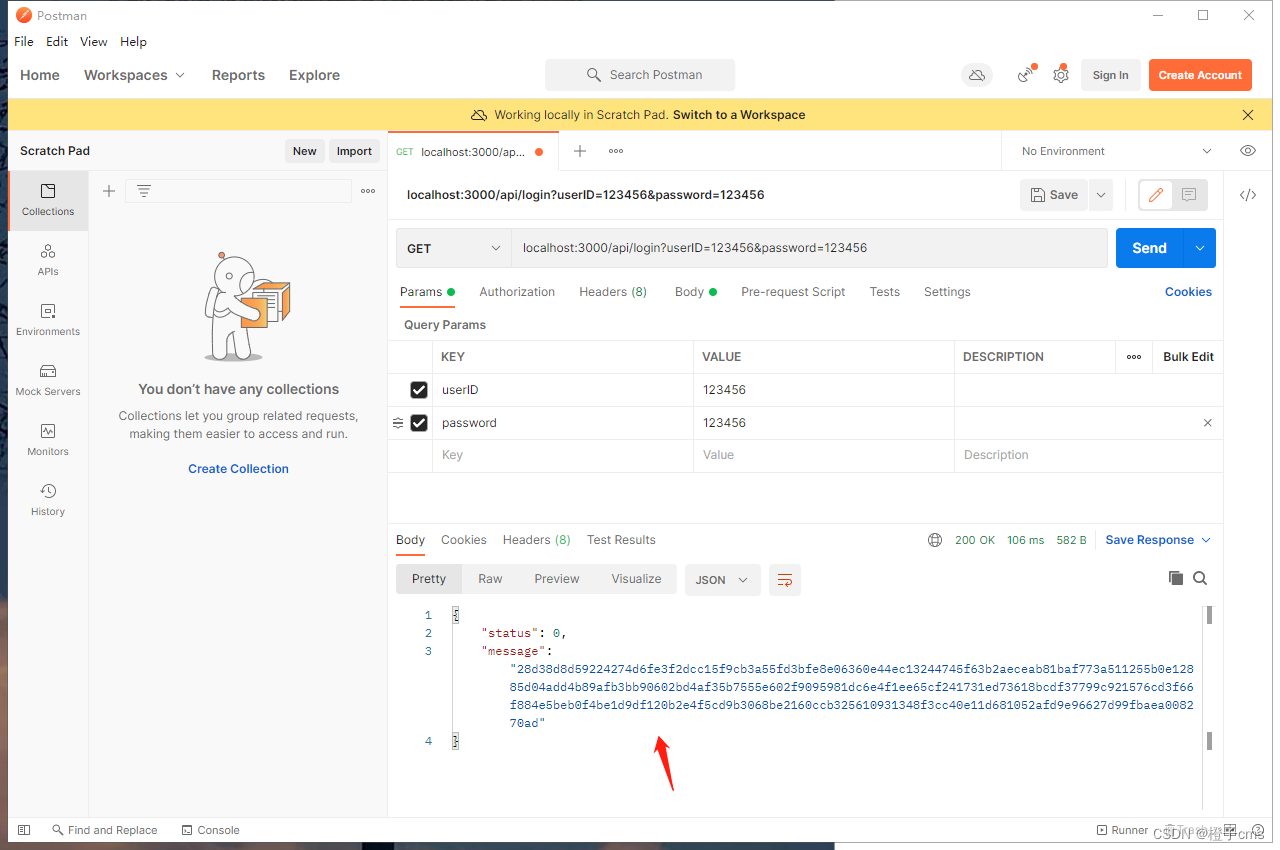Click the Save button
This screenshot has height=850, width=1280.
pos(1054,195)
